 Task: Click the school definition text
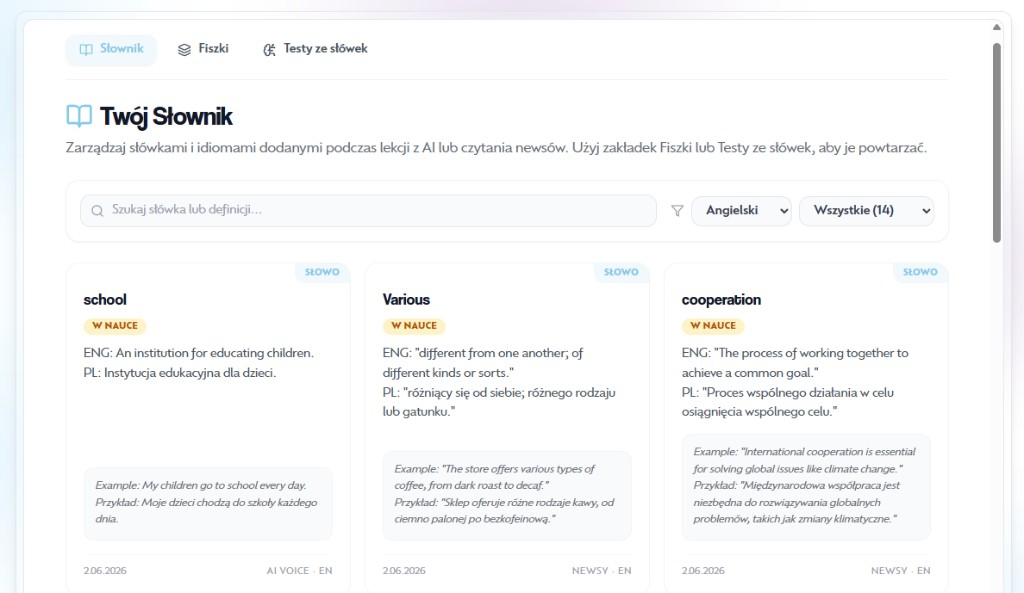(199, 362)
